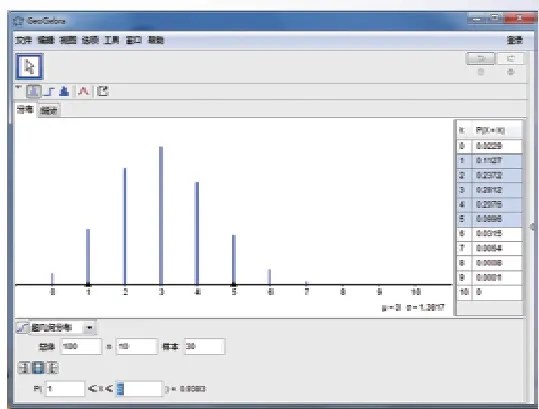Viewport: 539px width, 409px height.
Task: Select the two-sided interval probability toggle
Action: pyautogui.click(x=38, y=368)
